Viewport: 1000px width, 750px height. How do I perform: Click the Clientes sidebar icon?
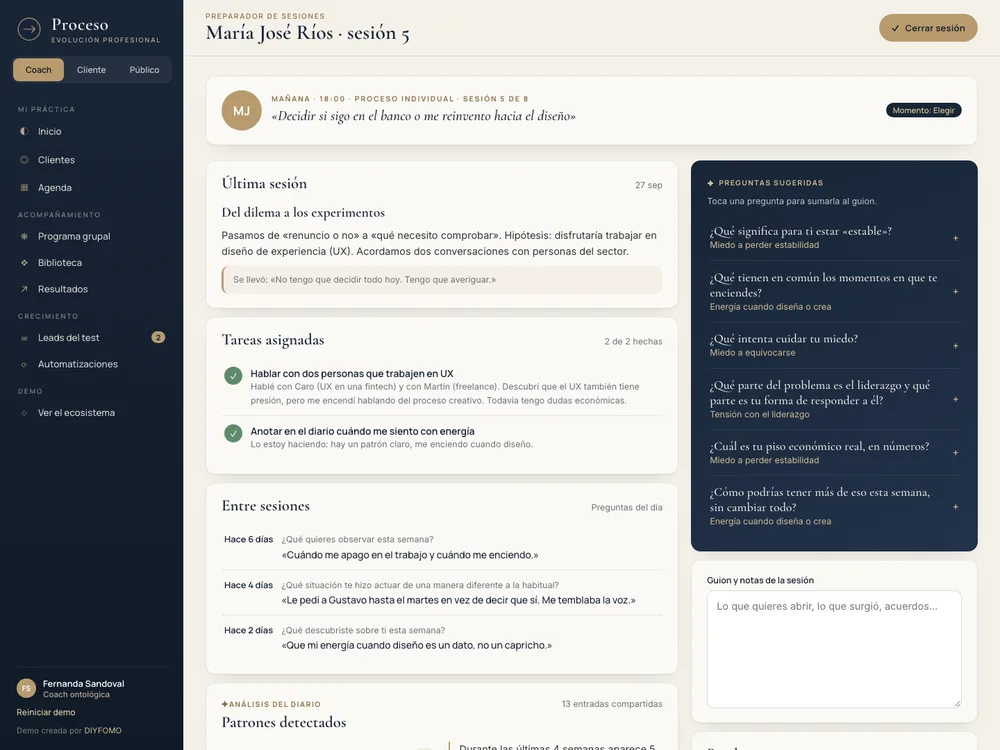click(x=24, y=160)
